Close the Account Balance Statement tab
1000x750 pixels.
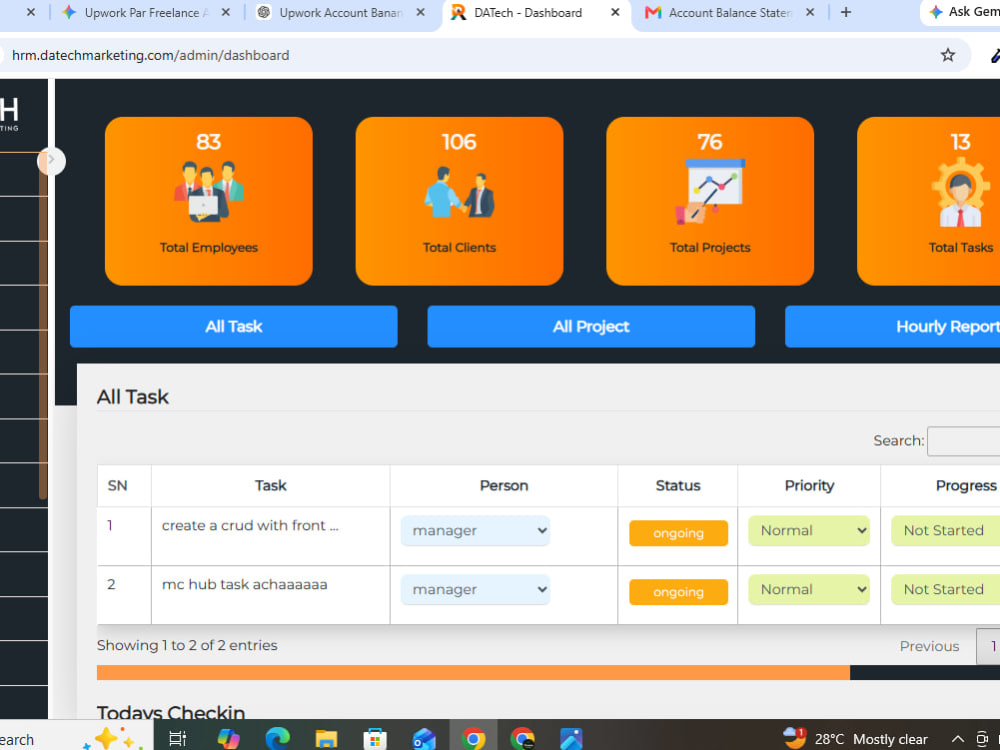(x=810, y=12)
